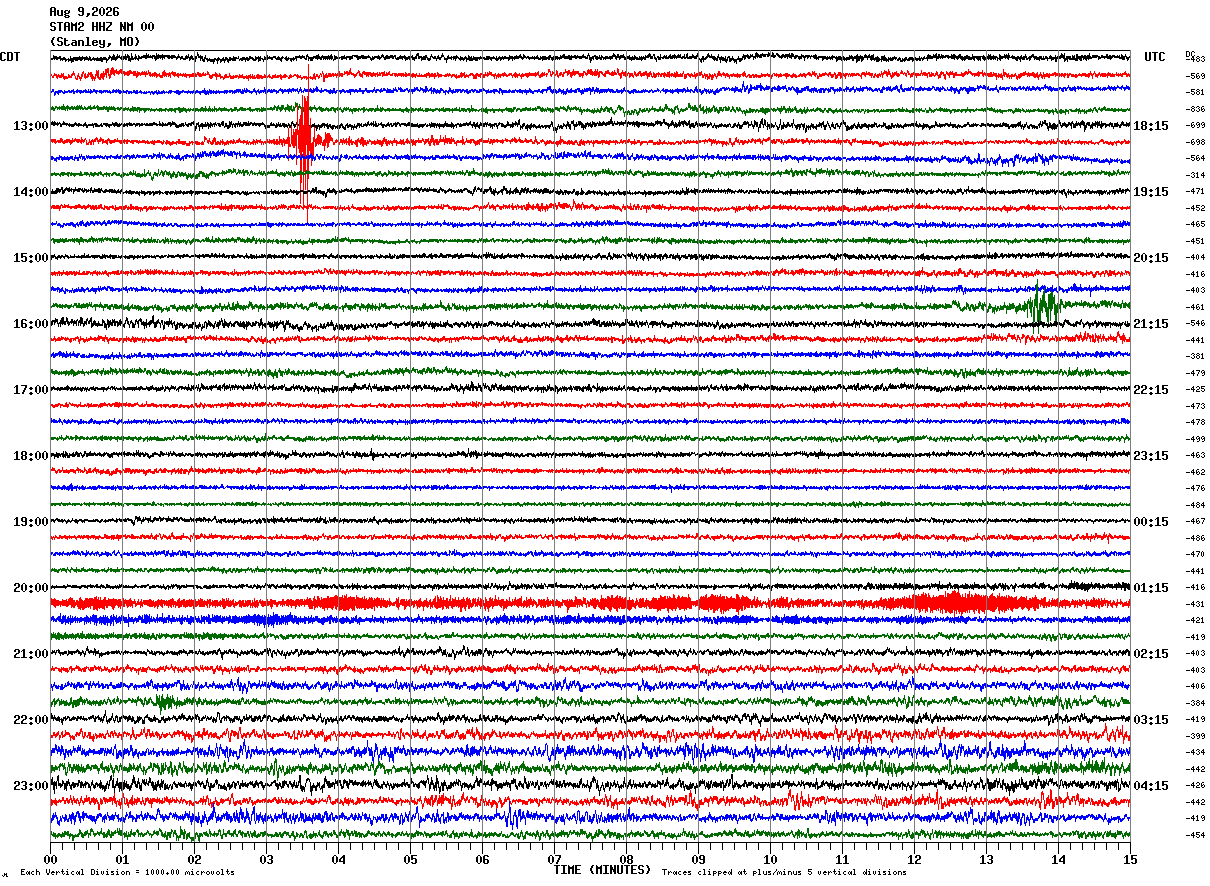Viewport: 1210px width, 886px height.
Task: Click the 18:00 CDT time label
Action: pos(31,456)
